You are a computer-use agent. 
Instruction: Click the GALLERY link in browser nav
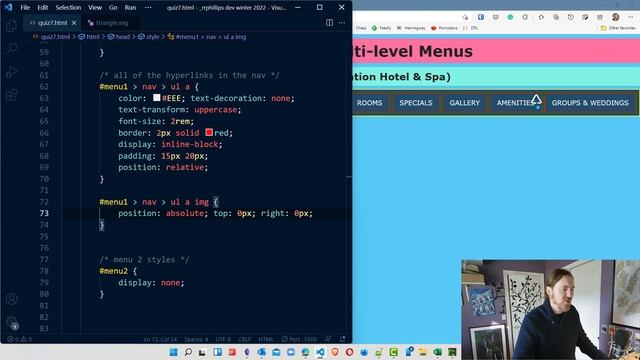coord(464,103)
